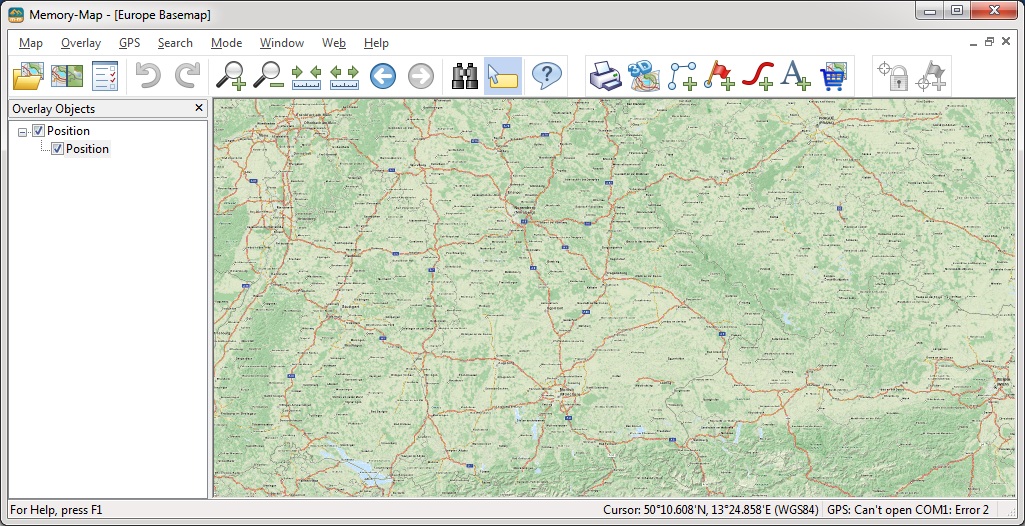
Task: Open the Web menu
Action: click(x=333, y=43)
